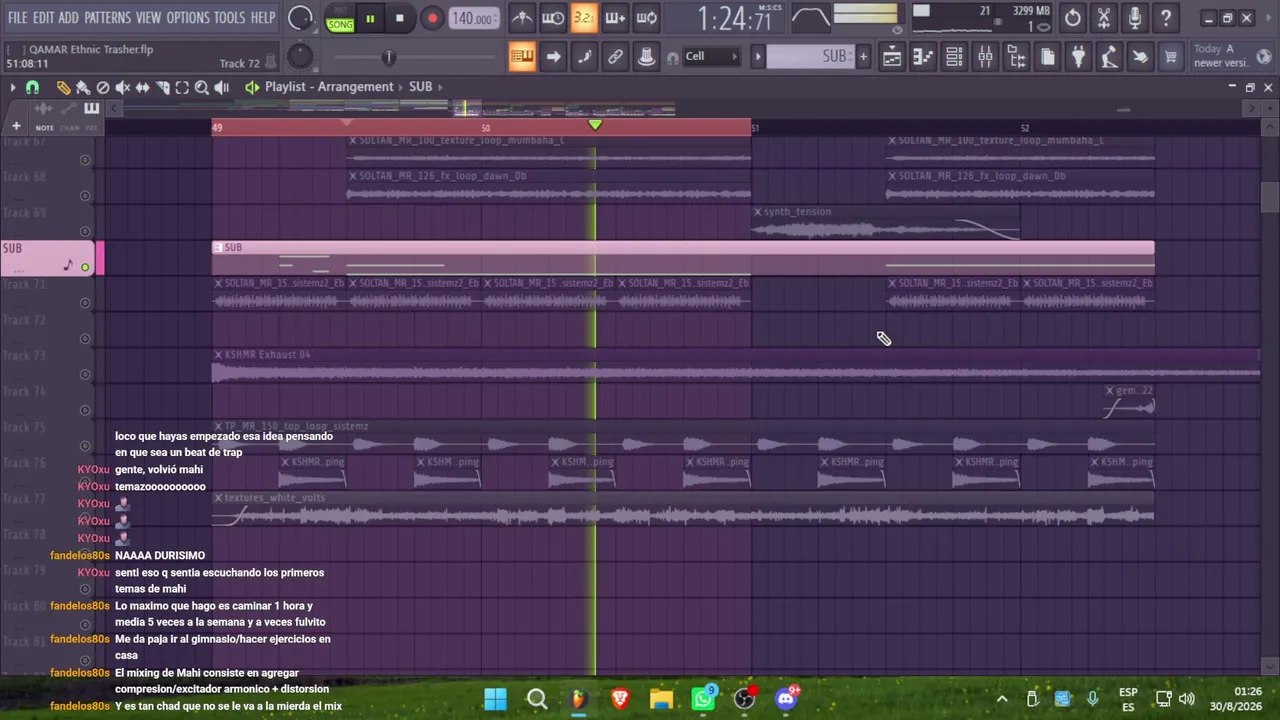Click the one-click audio recording microphone

point(1134,18)
